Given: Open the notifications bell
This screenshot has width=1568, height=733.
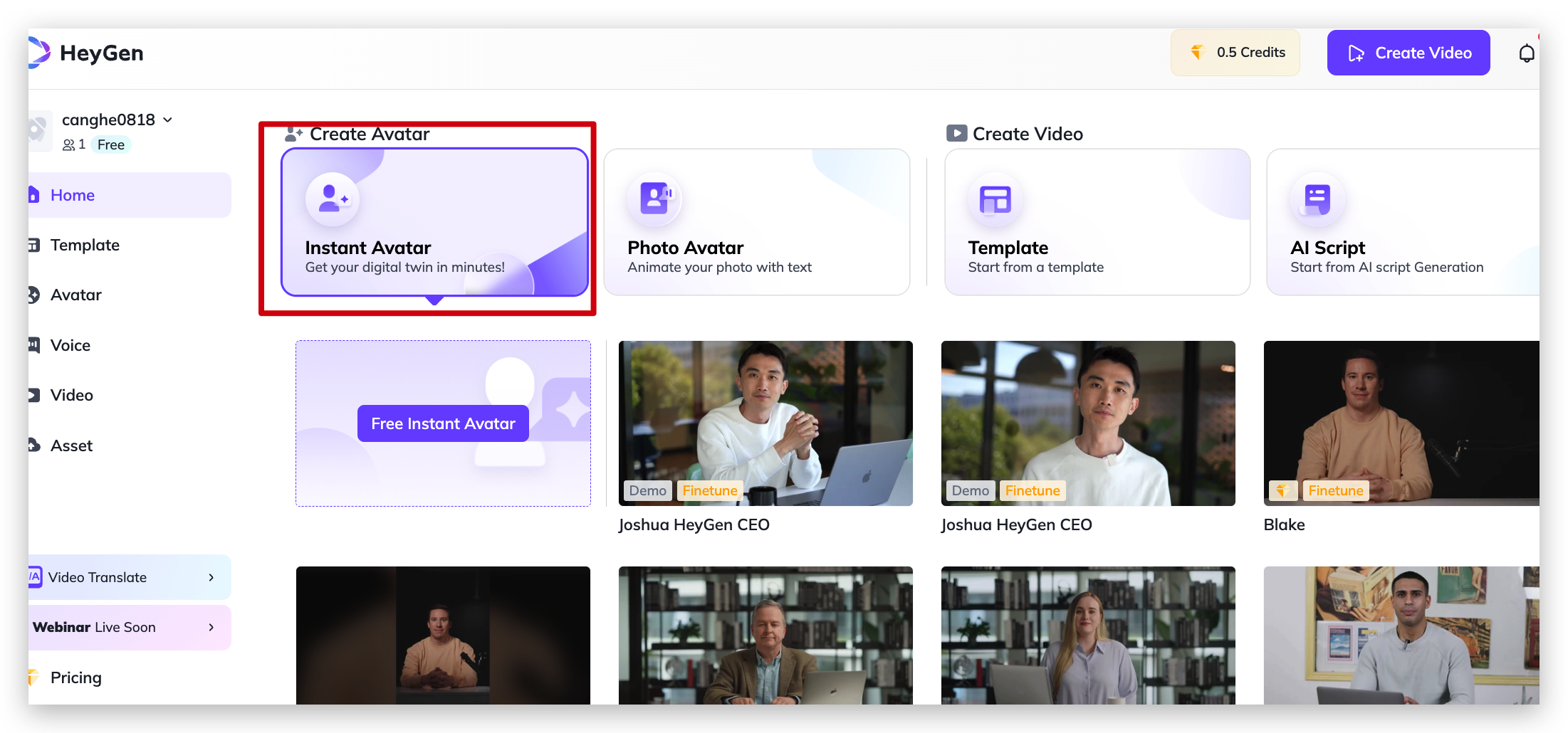Looking at the screenshot, I should [x=1526, y=53].
